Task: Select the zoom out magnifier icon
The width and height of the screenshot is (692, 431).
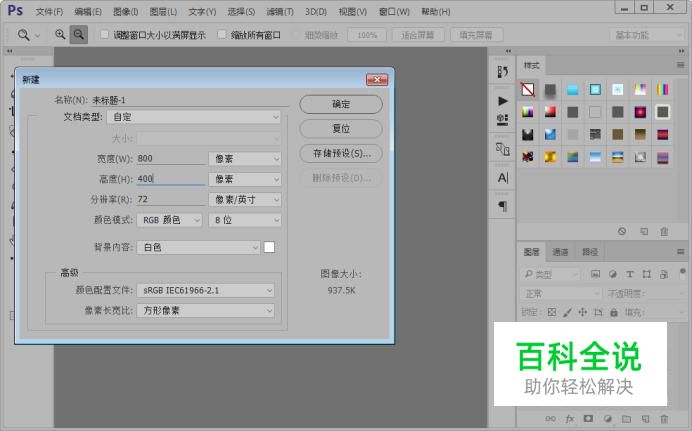Action: click(79, 34)
